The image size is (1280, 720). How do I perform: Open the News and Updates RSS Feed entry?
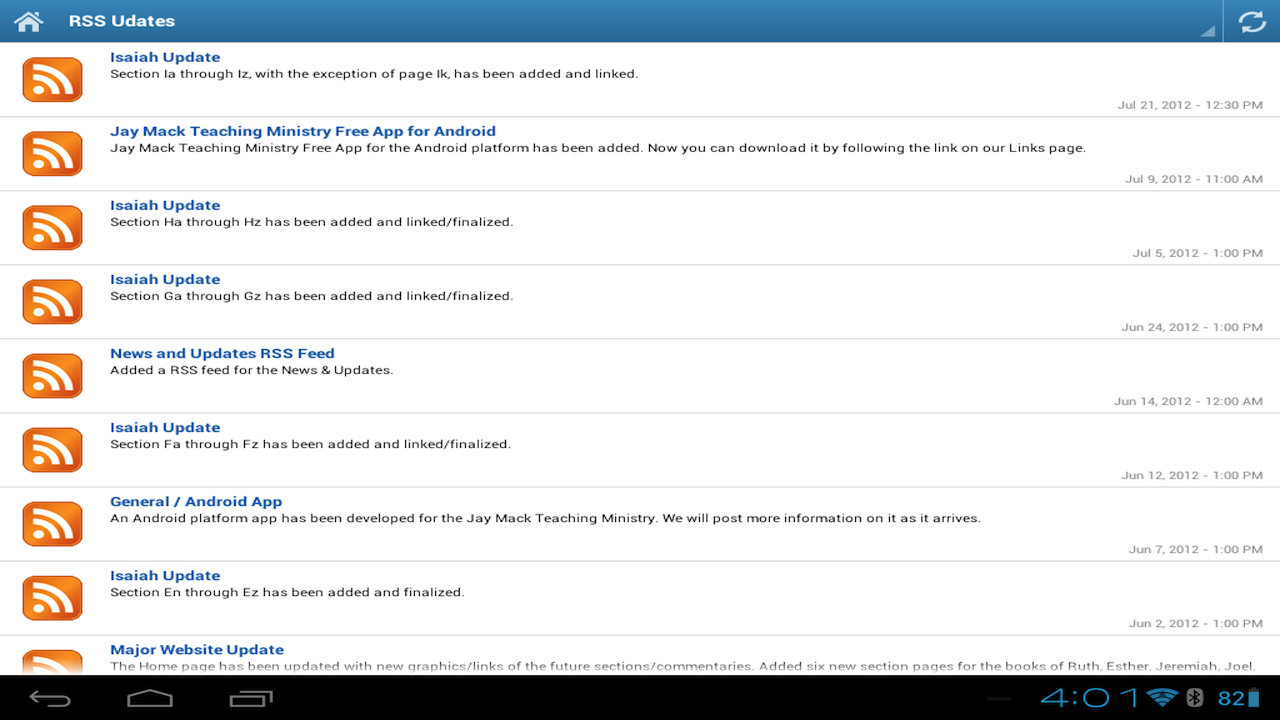click(x=222, y=353)
